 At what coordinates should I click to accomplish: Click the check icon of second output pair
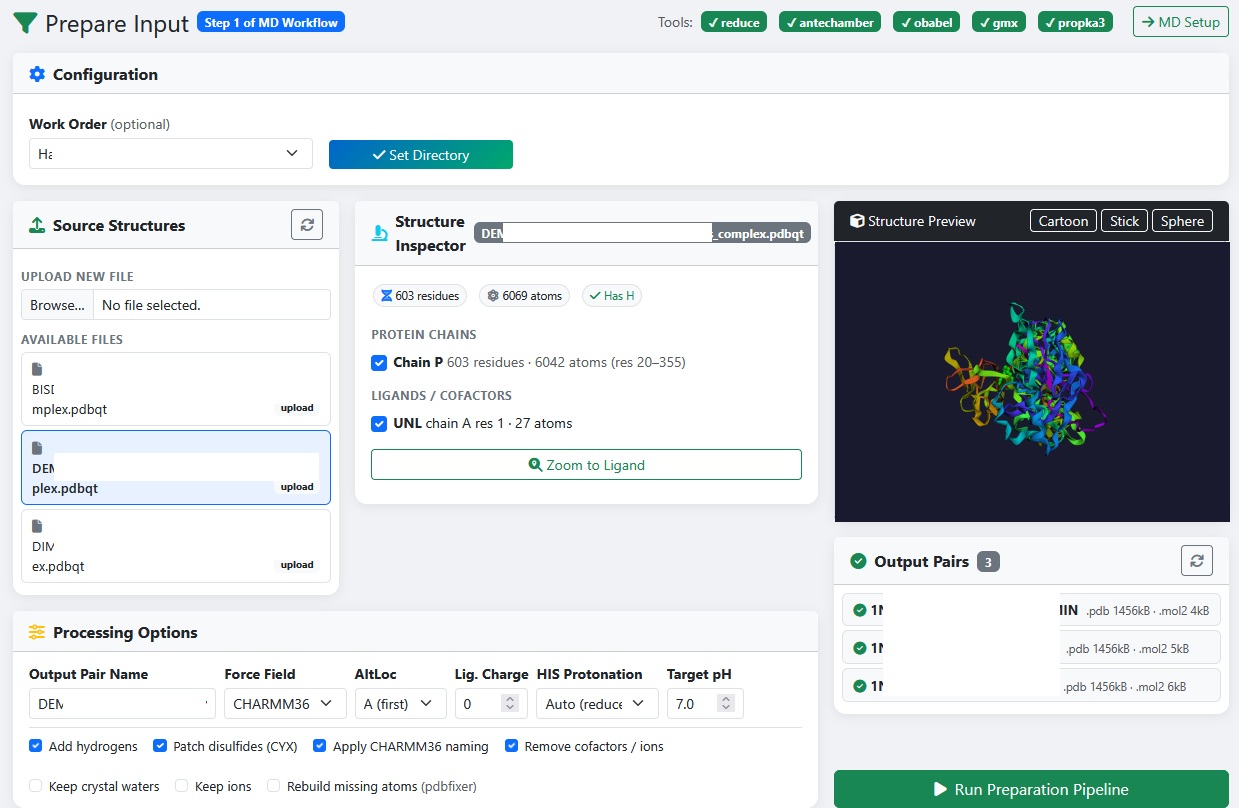(860, 648)
